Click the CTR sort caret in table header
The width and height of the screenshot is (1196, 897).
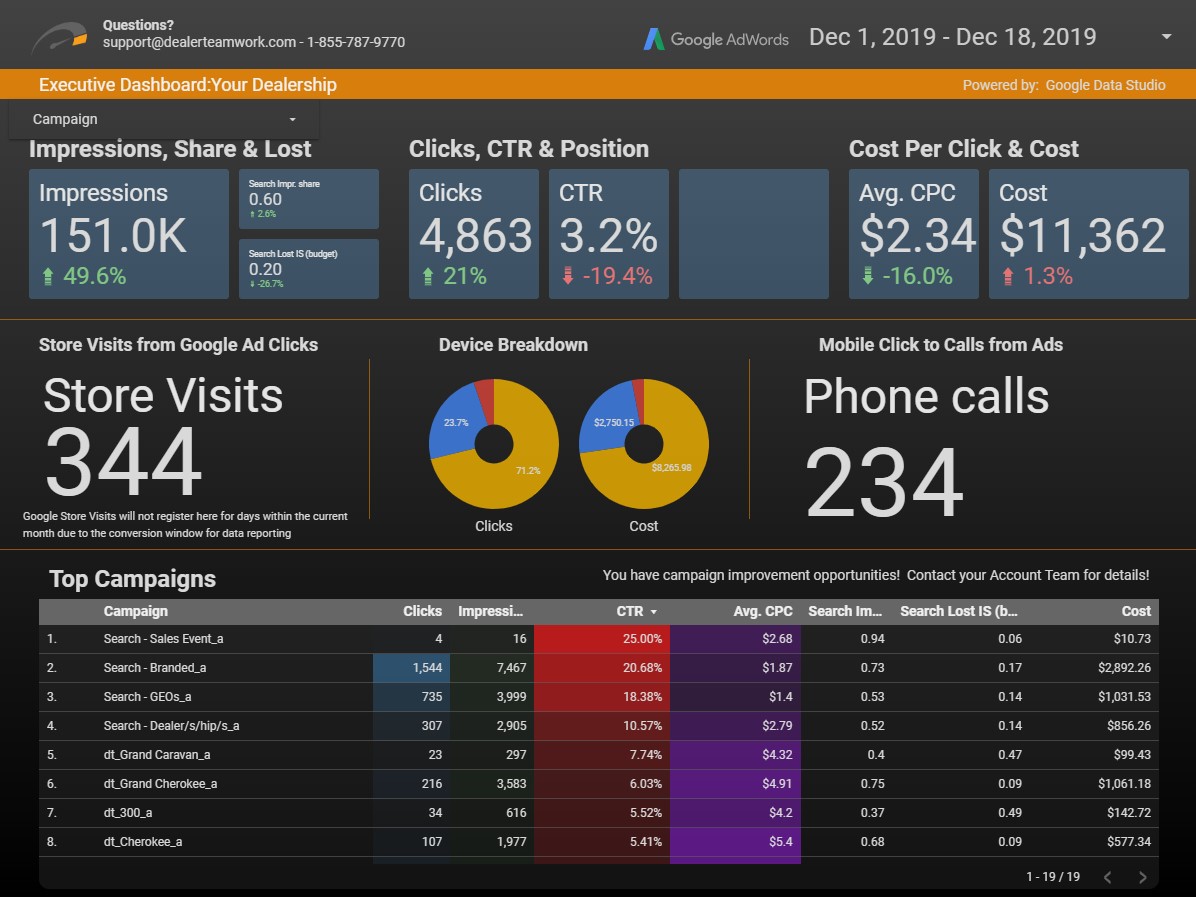click(653, 611)
